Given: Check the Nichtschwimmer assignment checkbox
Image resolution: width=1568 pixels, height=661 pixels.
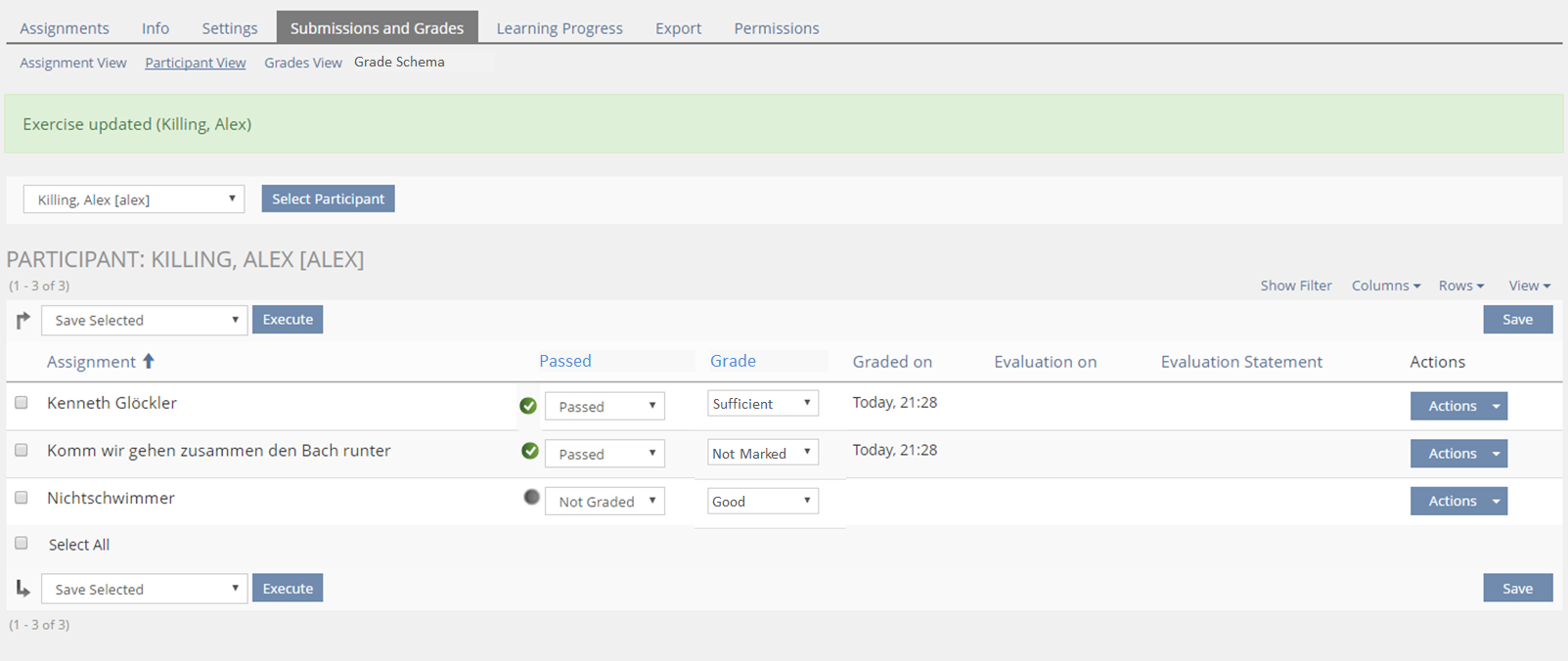Looking at the screenshot, I should pos(22,498).
